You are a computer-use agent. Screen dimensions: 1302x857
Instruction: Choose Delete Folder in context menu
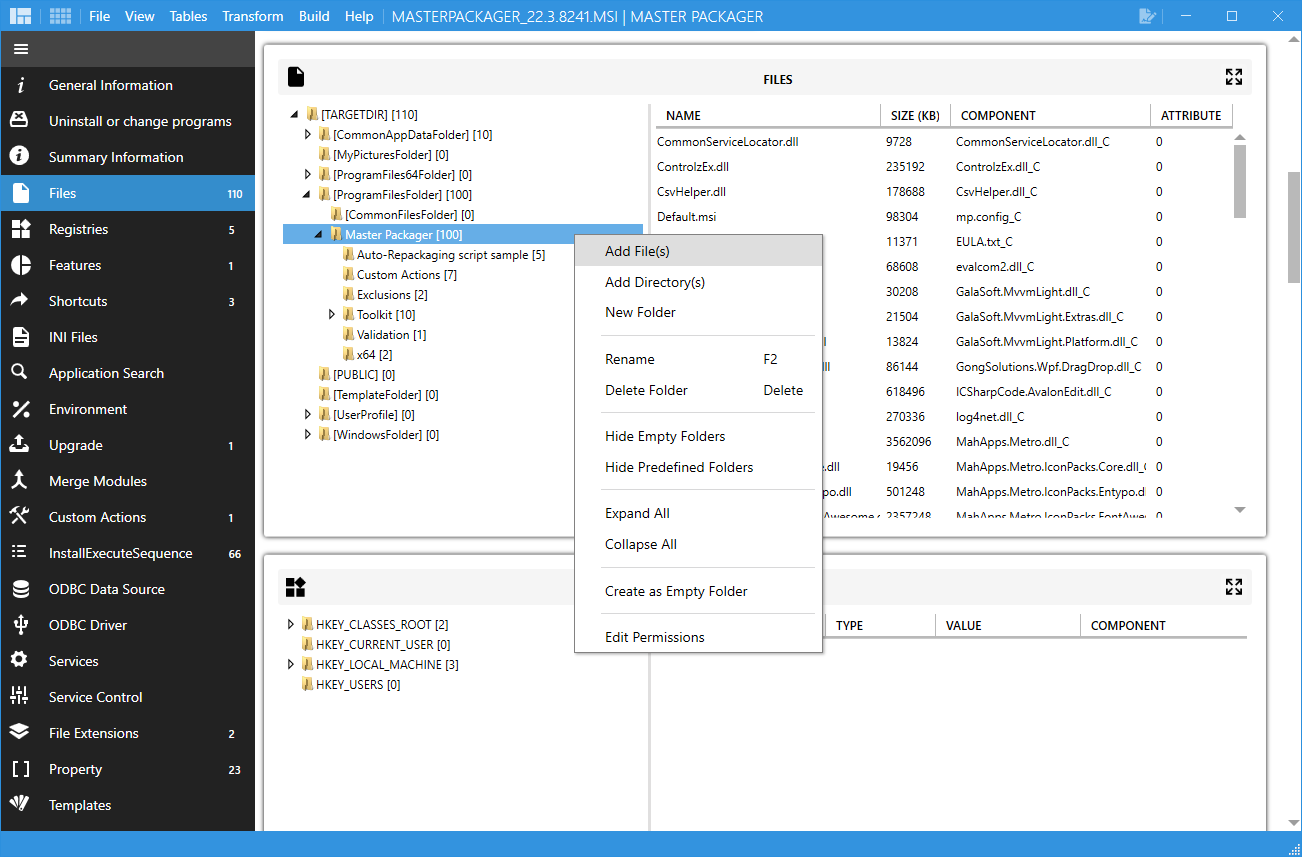pos(698,390)
